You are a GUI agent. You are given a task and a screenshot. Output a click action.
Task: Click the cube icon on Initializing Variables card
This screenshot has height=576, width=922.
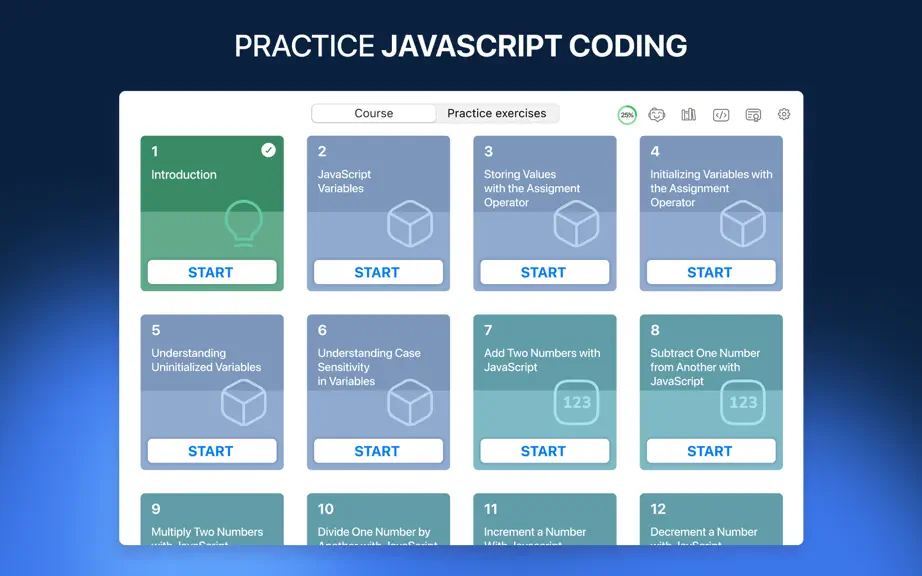pyautogui.click(x=743, y=223)
